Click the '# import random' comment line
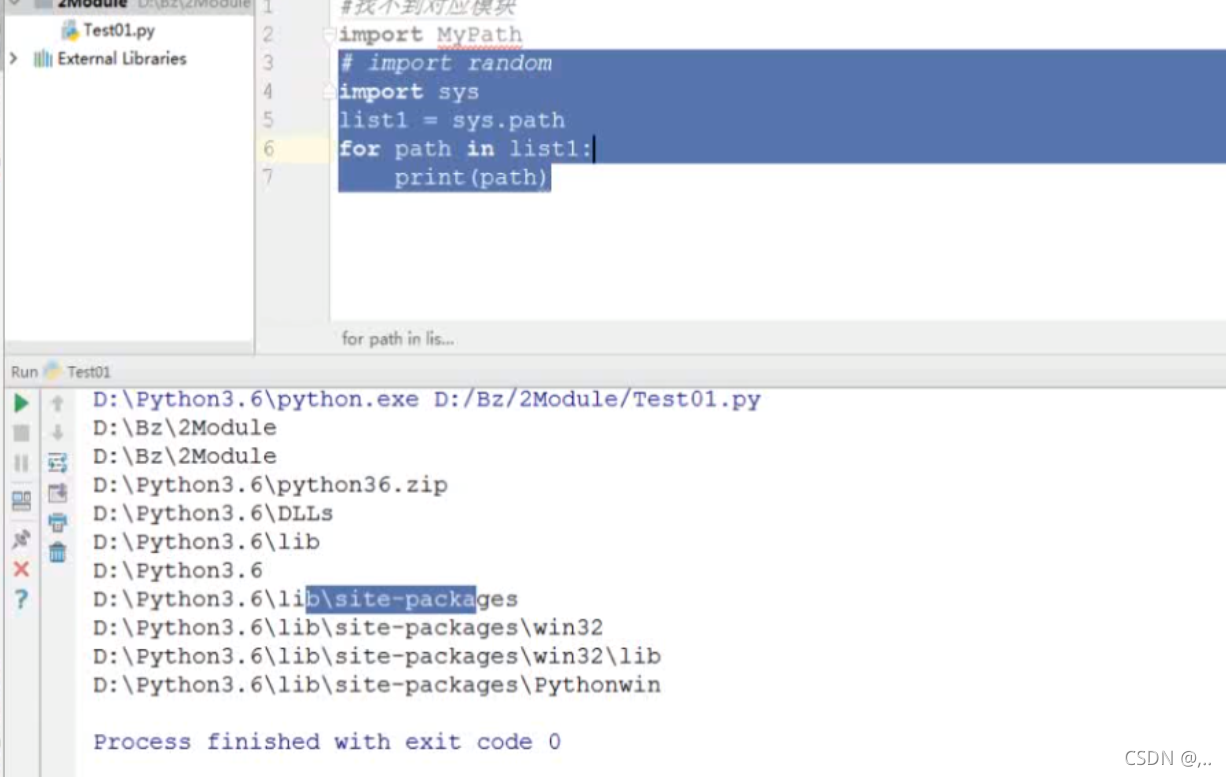The image size is (1226, 777). (x=445, y=63)
